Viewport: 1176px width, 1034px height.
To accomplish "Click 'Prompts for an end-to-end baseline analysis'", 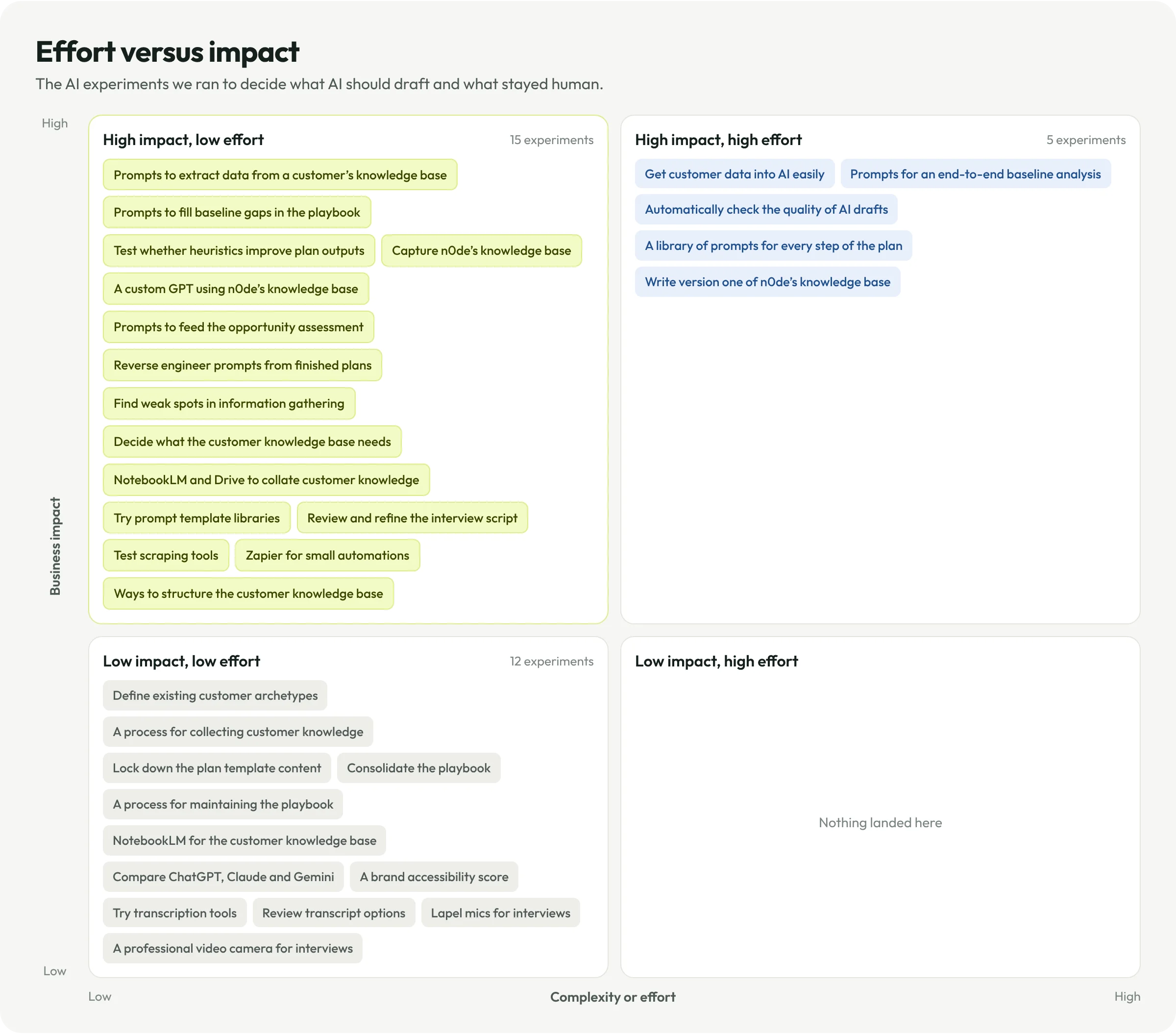I will (975, 174).
